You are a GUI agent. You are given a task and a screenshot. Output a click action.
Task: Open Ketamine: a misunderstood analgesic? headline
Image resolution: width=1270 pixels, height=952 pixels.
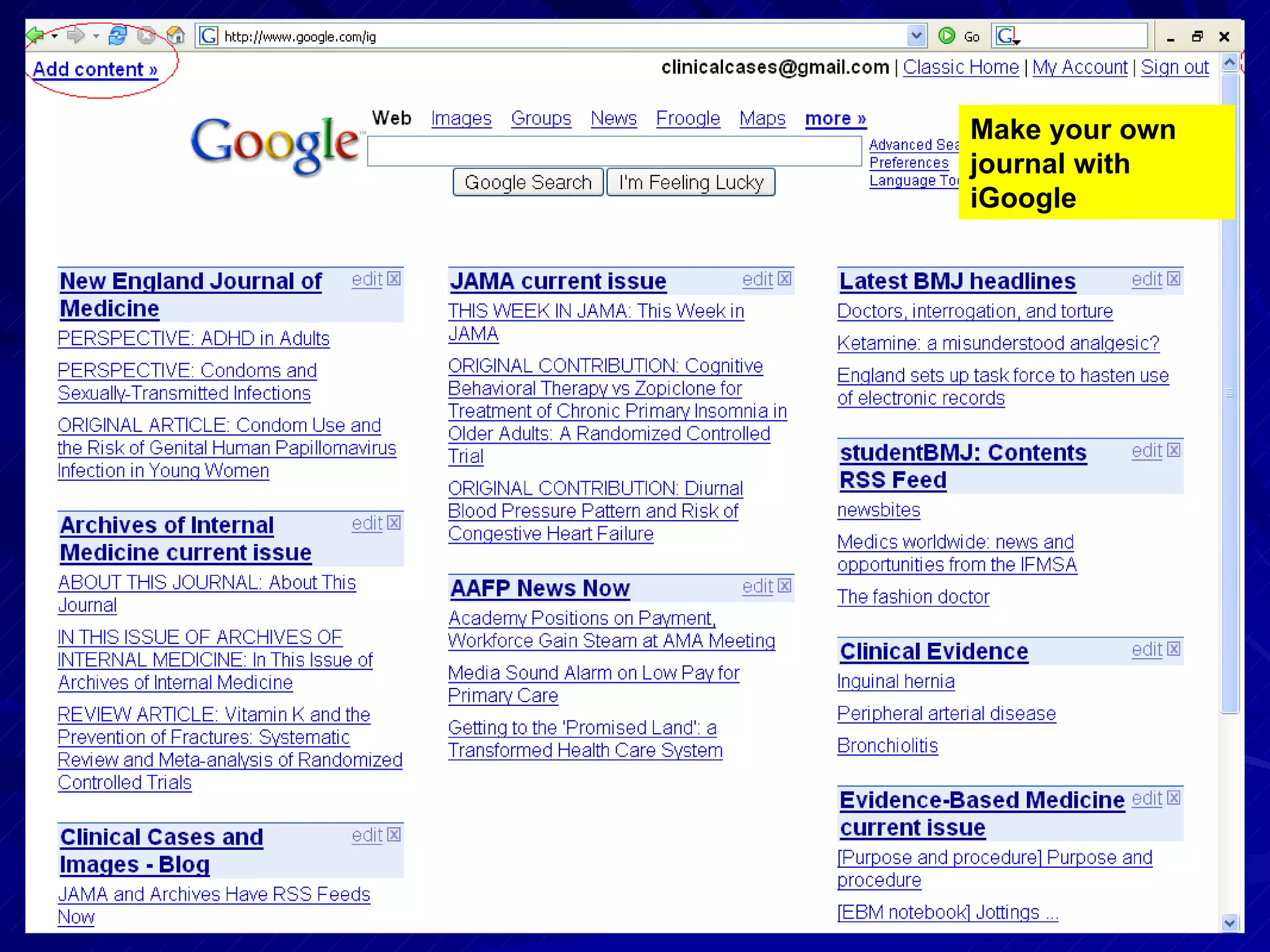(998, 343)
